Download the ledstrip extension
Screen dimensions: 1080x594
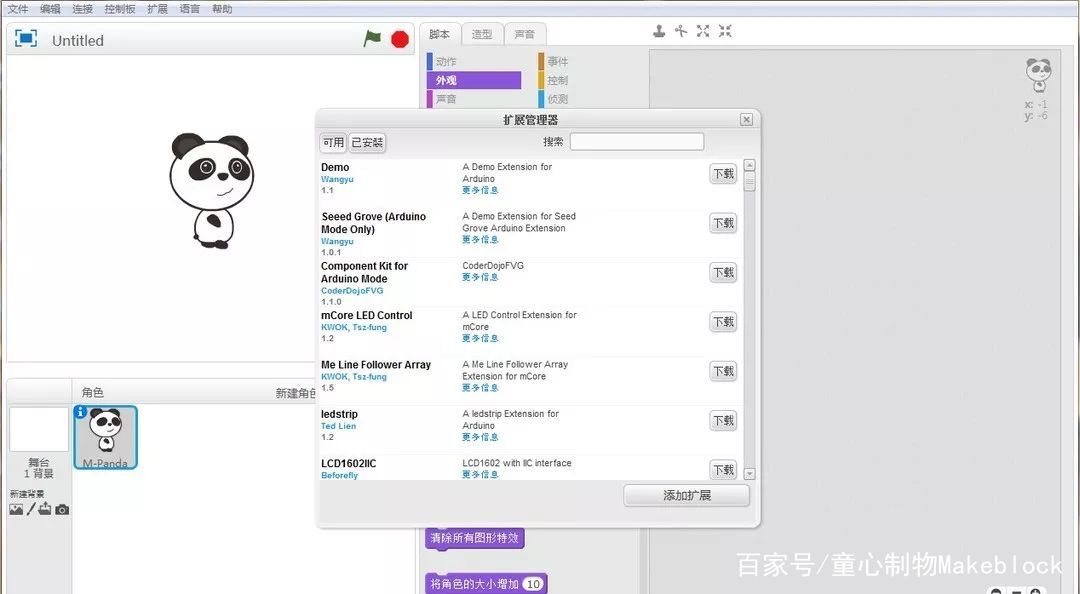723,421
